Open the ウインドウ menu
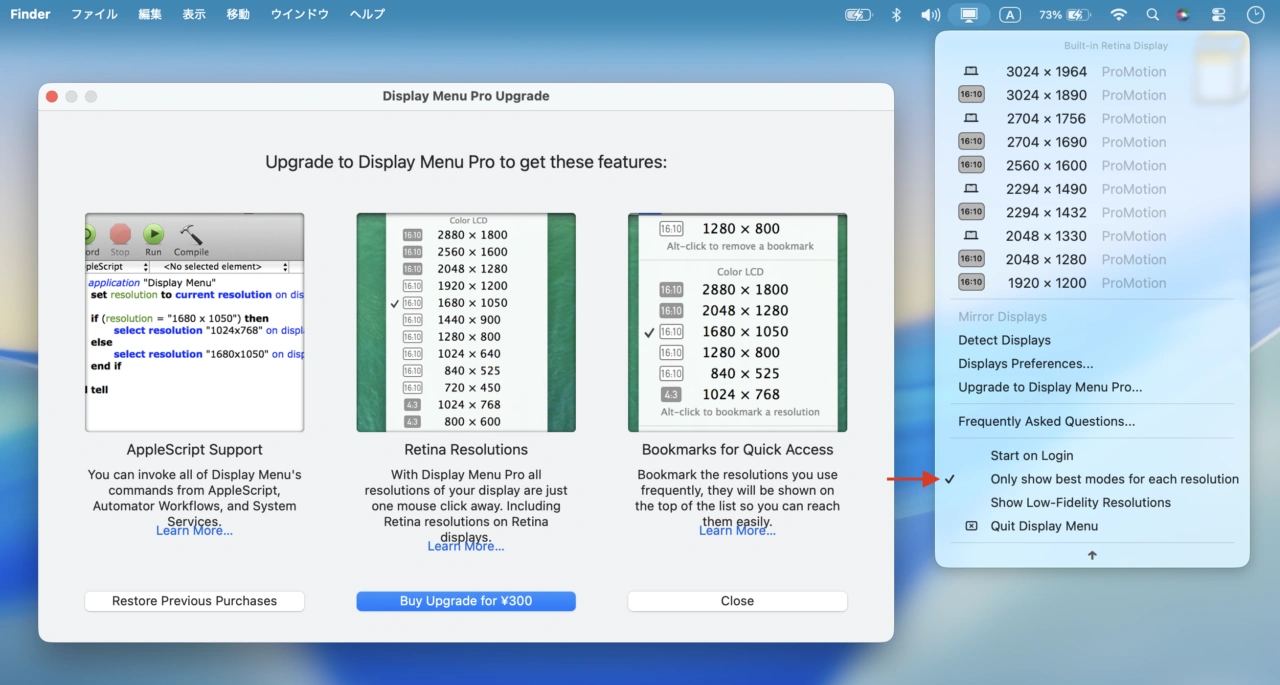1280x685 pixels. [x=300, y=14]
